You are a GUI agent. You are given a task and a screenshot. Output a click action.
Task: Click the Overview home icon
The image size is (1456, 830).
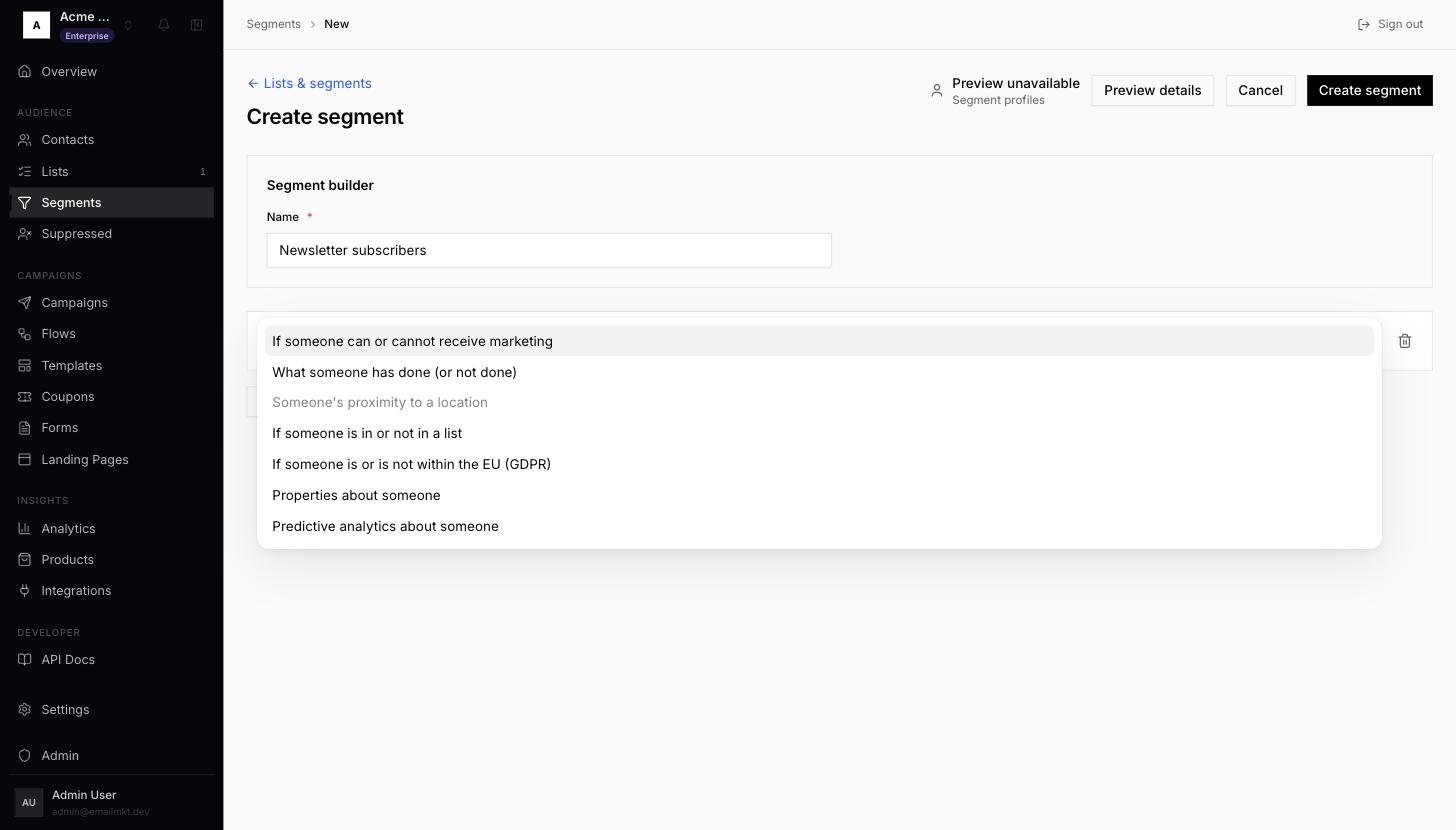[25, 72]
